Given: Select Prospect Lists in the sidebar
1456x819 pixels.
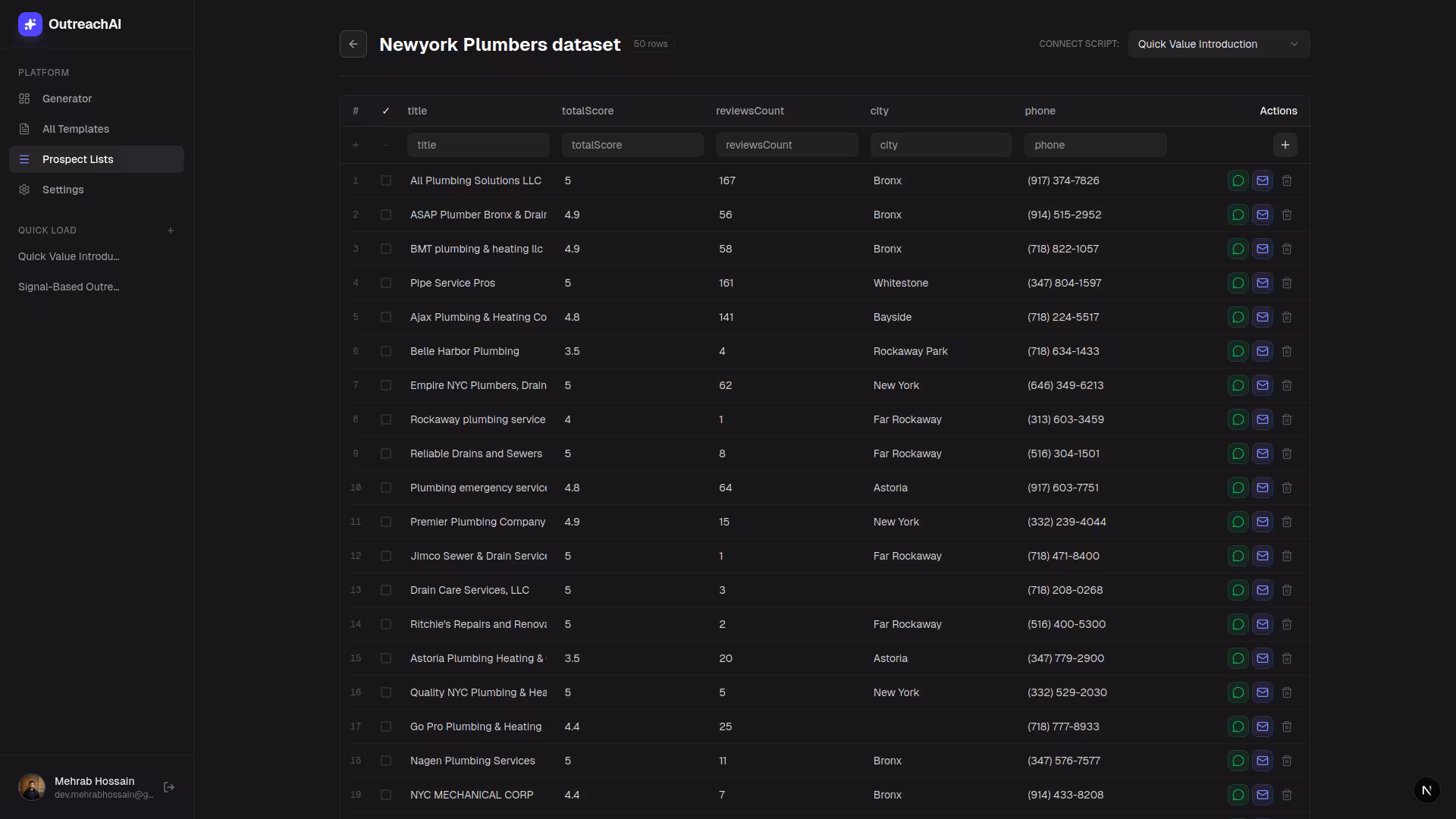Looking at the screenshot, I should [78, 159].
